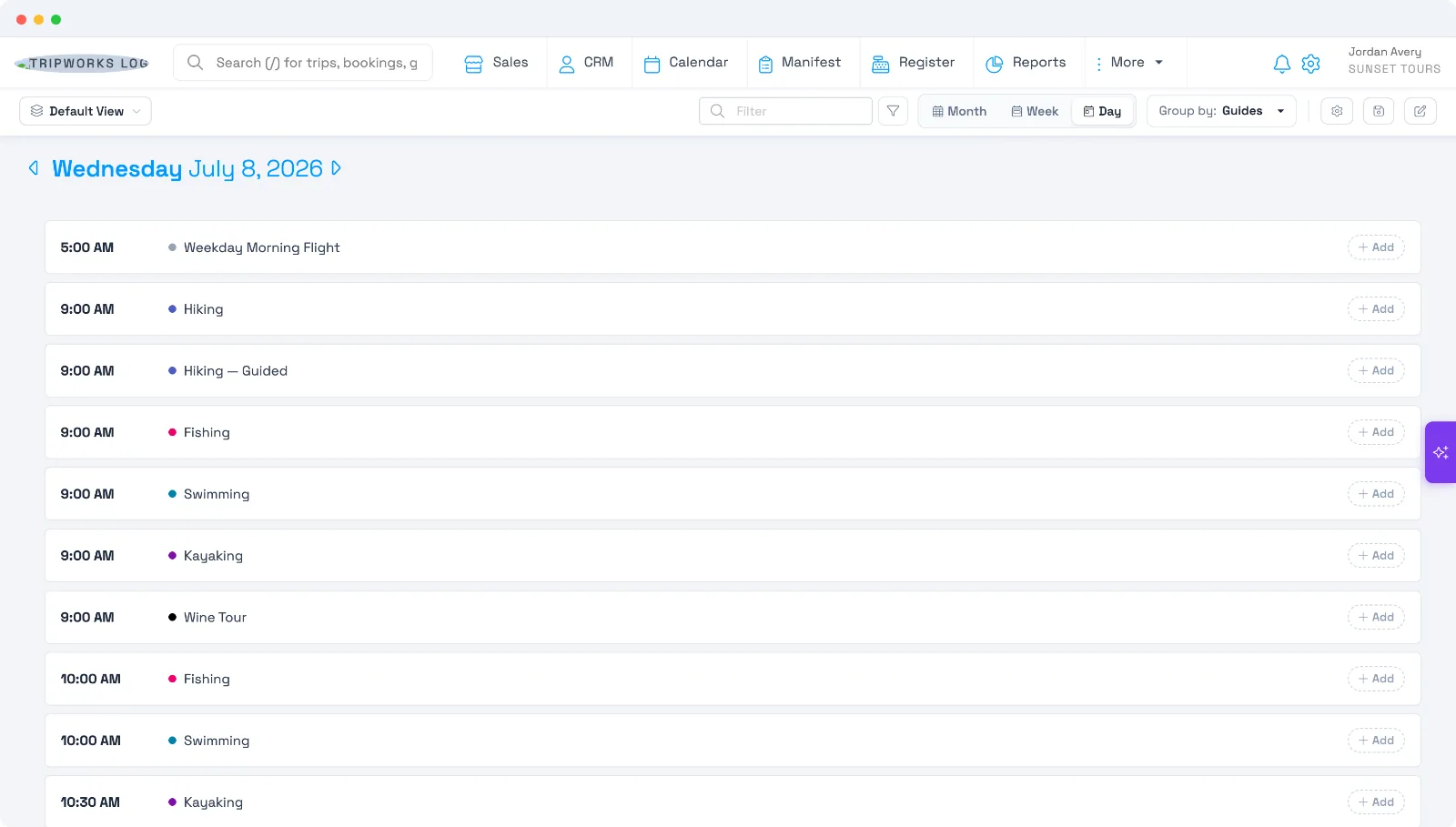
Task: Click the TripWorks logo
Action: click(x=82, y=63)
